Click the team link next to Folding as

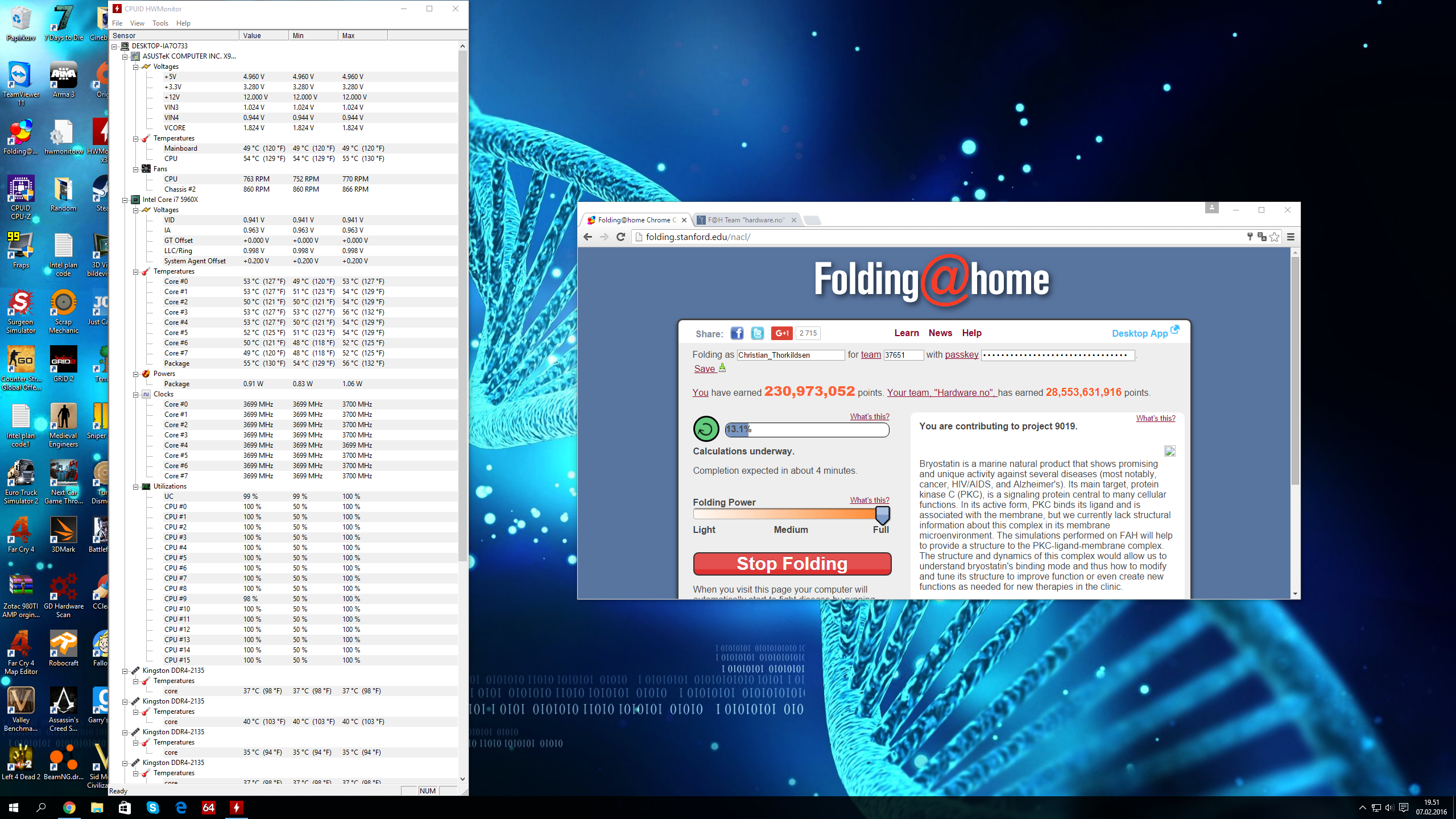click(x=871, y=355)
